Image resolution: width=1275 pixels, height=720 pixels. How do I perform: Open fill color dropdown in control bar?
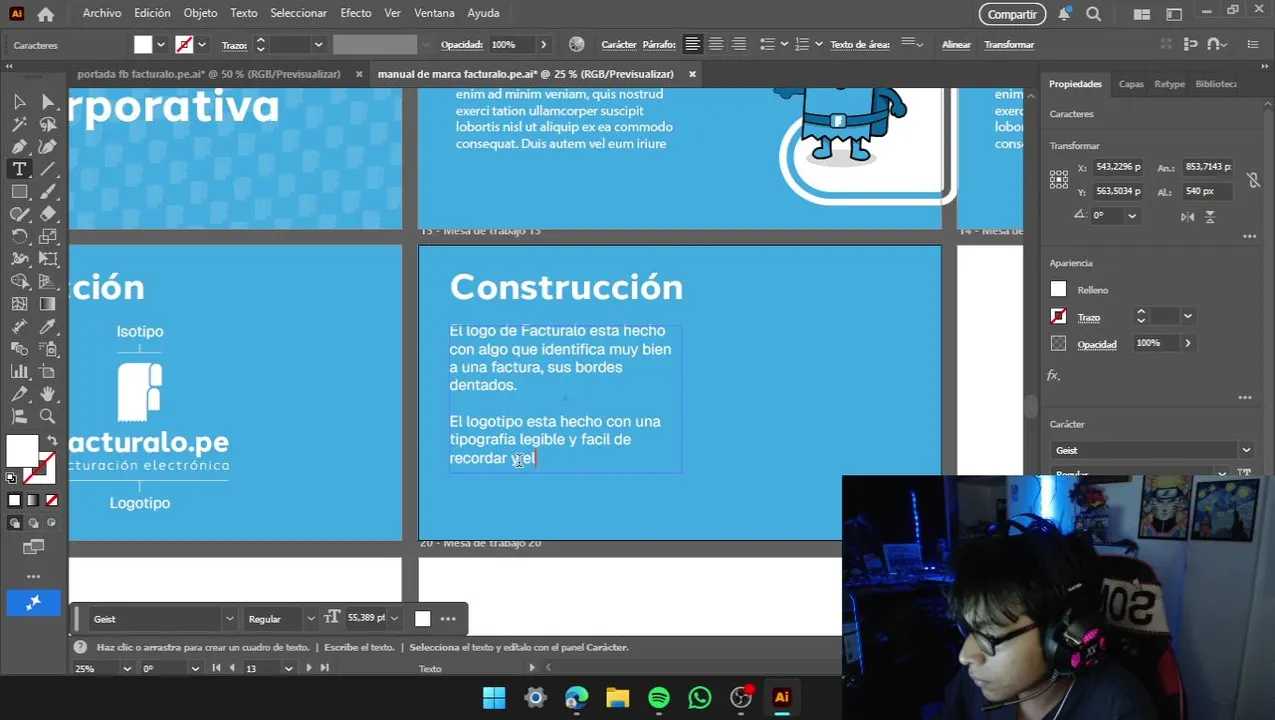click(x=161, y=44)
